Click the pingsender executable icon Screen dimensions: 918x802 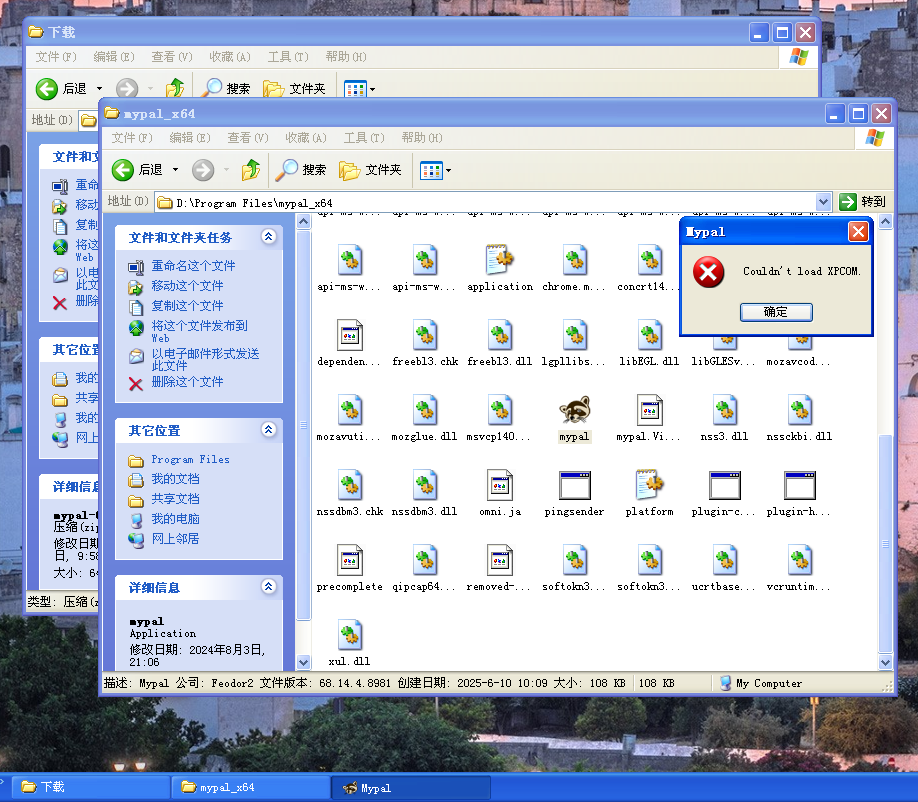(574, 486)
